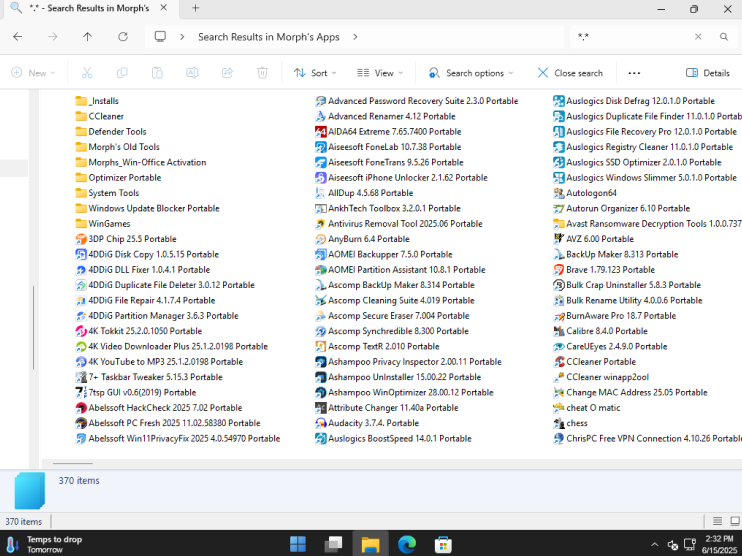Screen dimensions: 742x556
Task: Select Defender Tools folder
Action: point(111,132)
